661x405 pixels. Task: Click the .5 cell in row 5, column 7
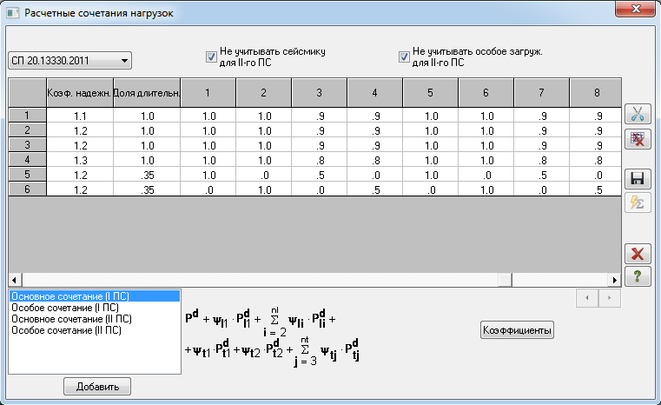pyautogui.click(x=541, y=175)
